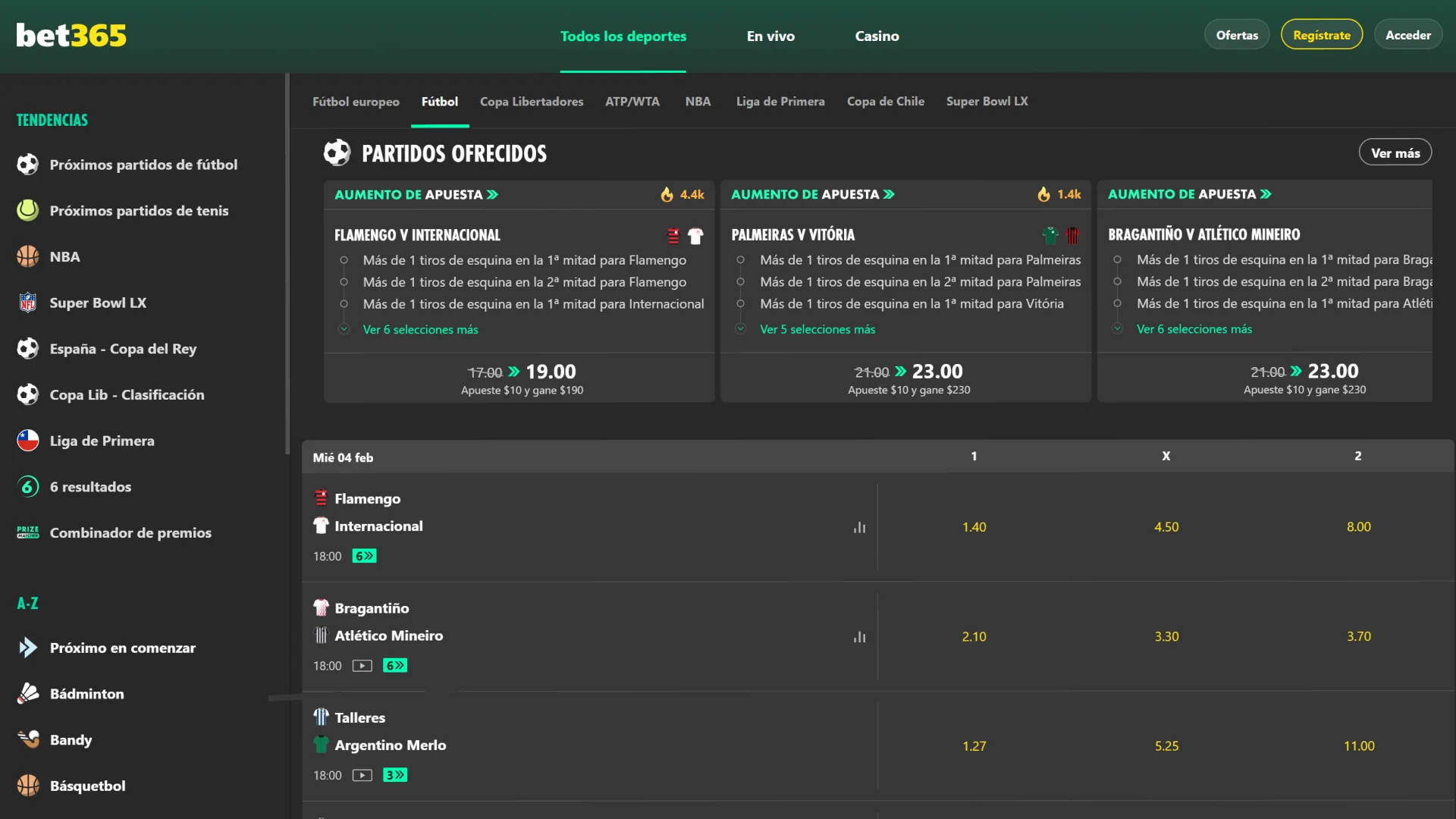
Task: Select the Bandy sport icon
Action: pos(28,739)
